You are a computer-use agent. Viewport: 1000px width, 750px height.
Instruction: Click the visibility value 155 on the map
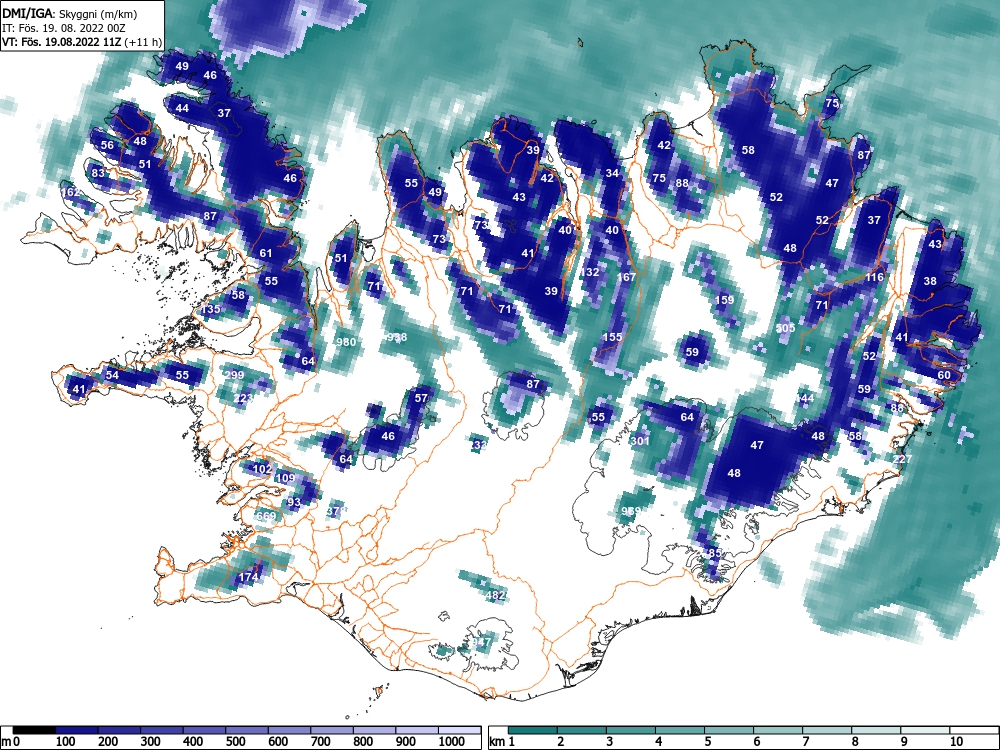pyautogui.click(x=612, y=337)
